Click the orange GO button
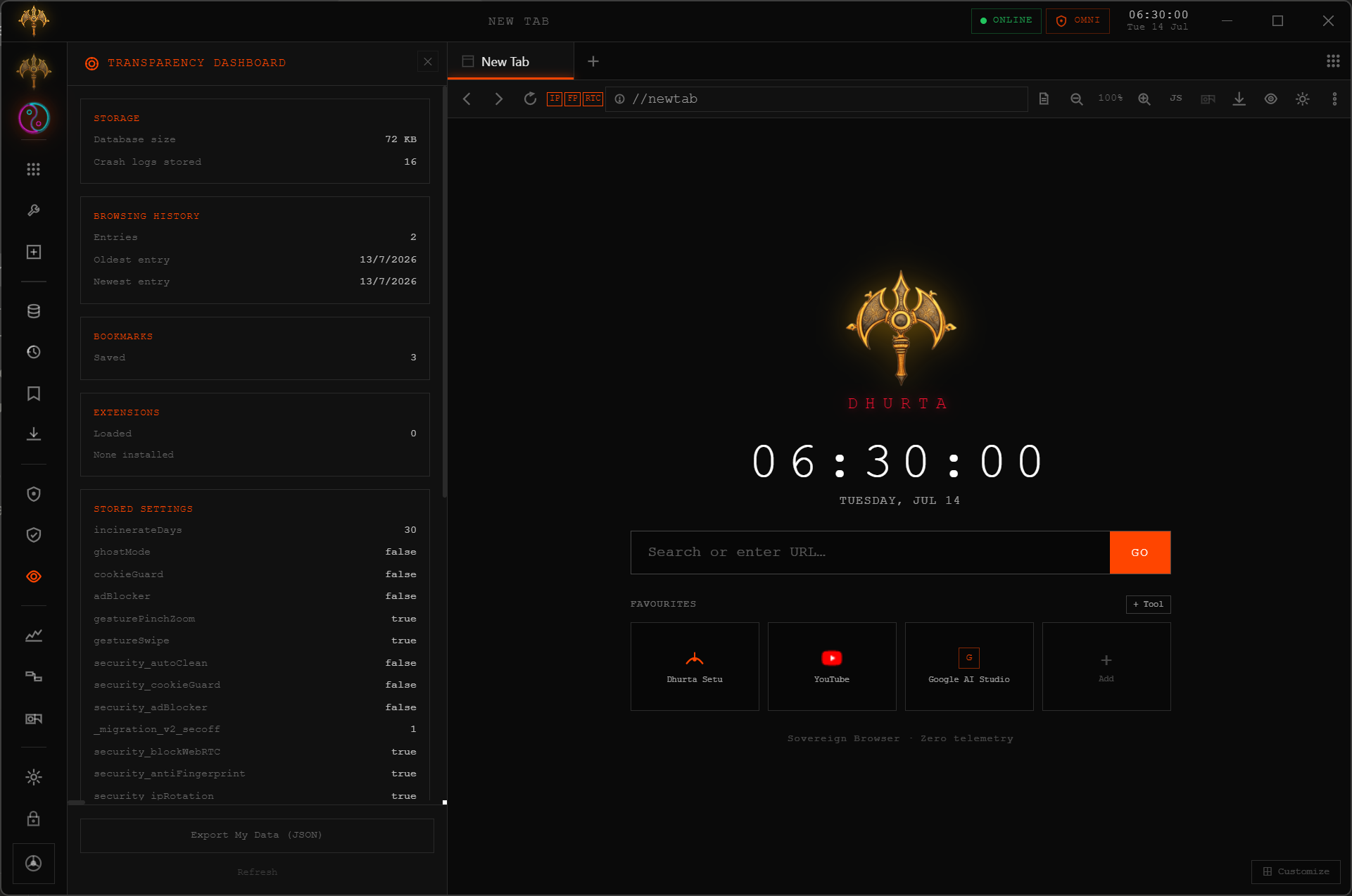The image size is (1352, 896). (1140, 553)
